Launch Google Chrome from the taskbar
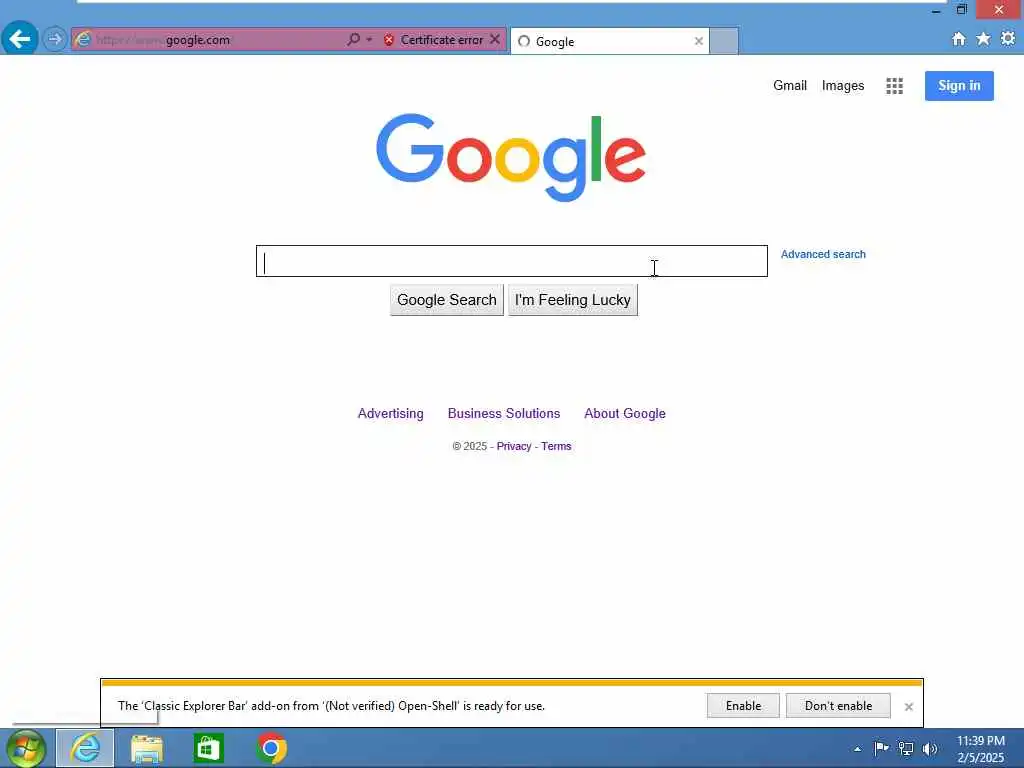Screen dimensions: 1024x768 [x=270, y=748]
